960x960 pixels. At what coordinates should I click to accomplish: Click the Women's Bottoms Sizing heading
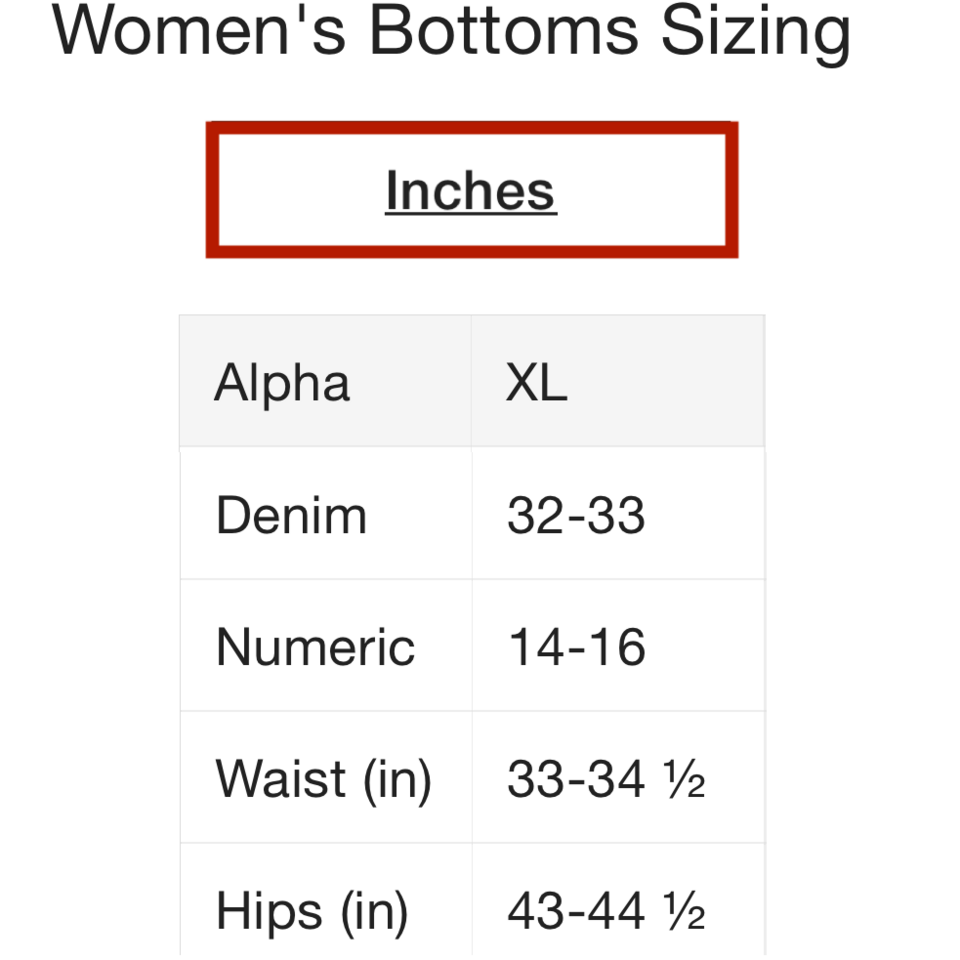coord(451,30)
